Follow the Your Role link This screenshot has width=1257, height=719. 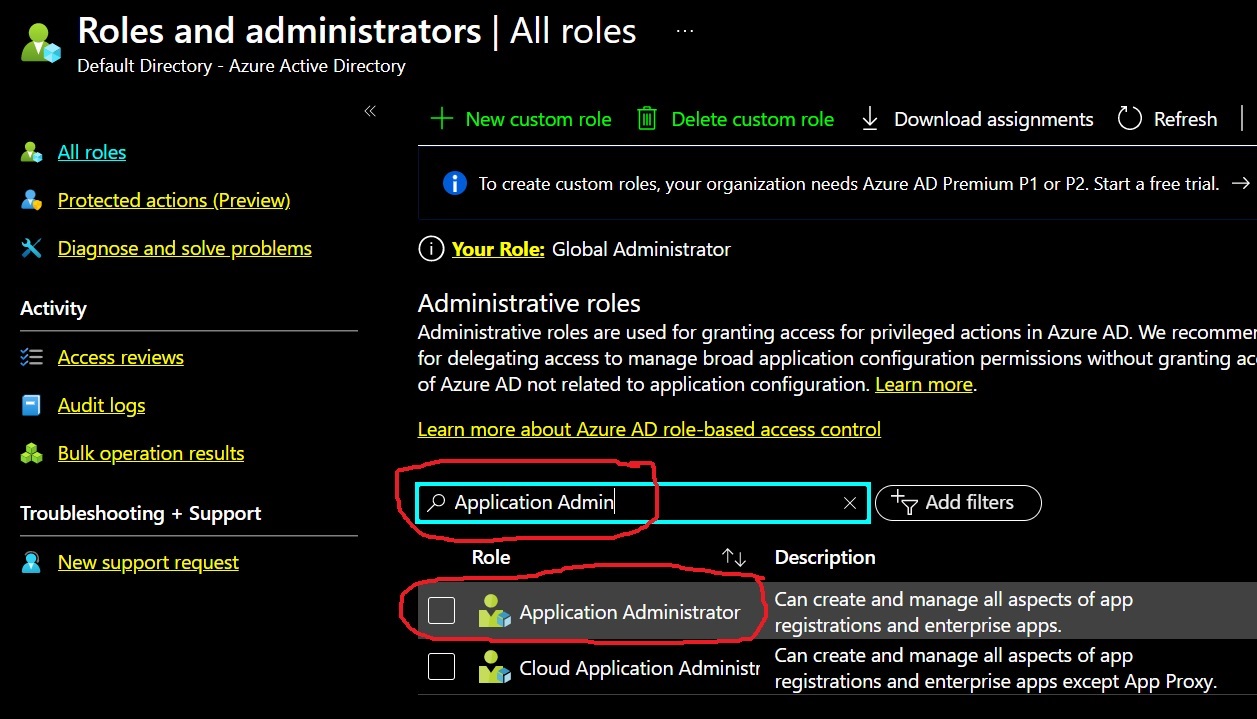click(x=498, y=249)
